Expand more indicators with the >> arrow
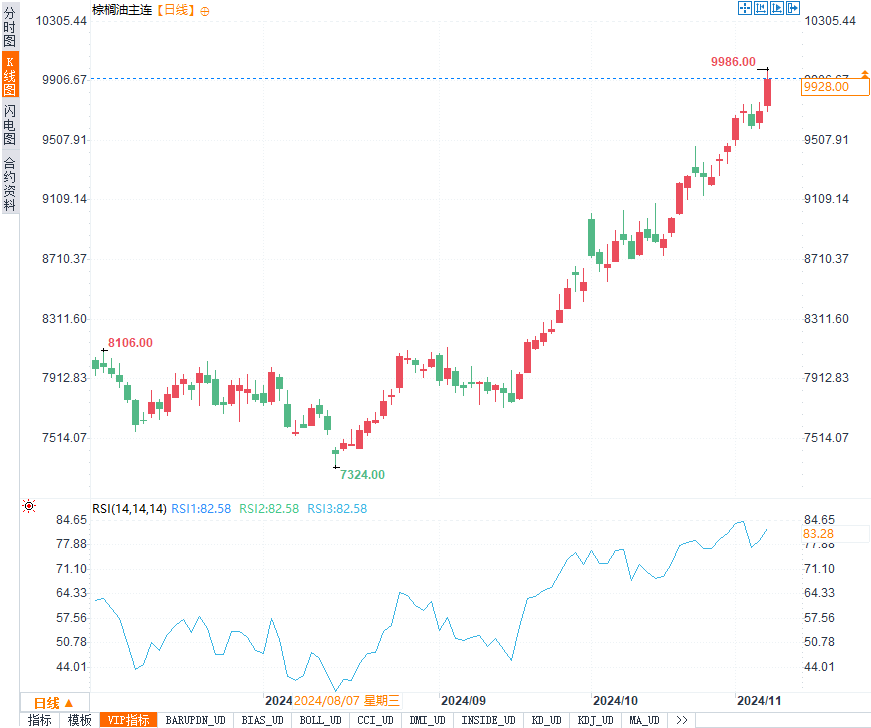This screenshot has height=728, width=871. pos(682,720)
